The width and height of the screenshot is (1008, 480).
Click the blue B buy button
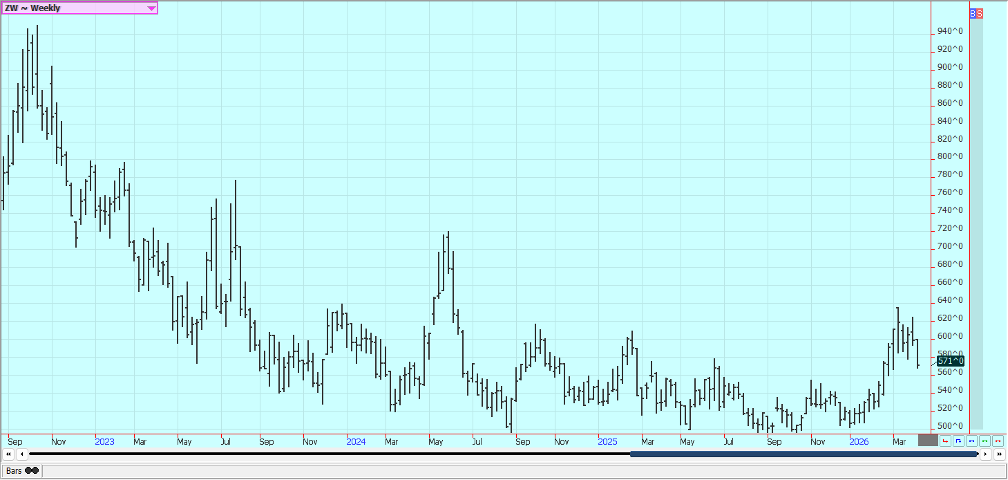coord(974,12)
